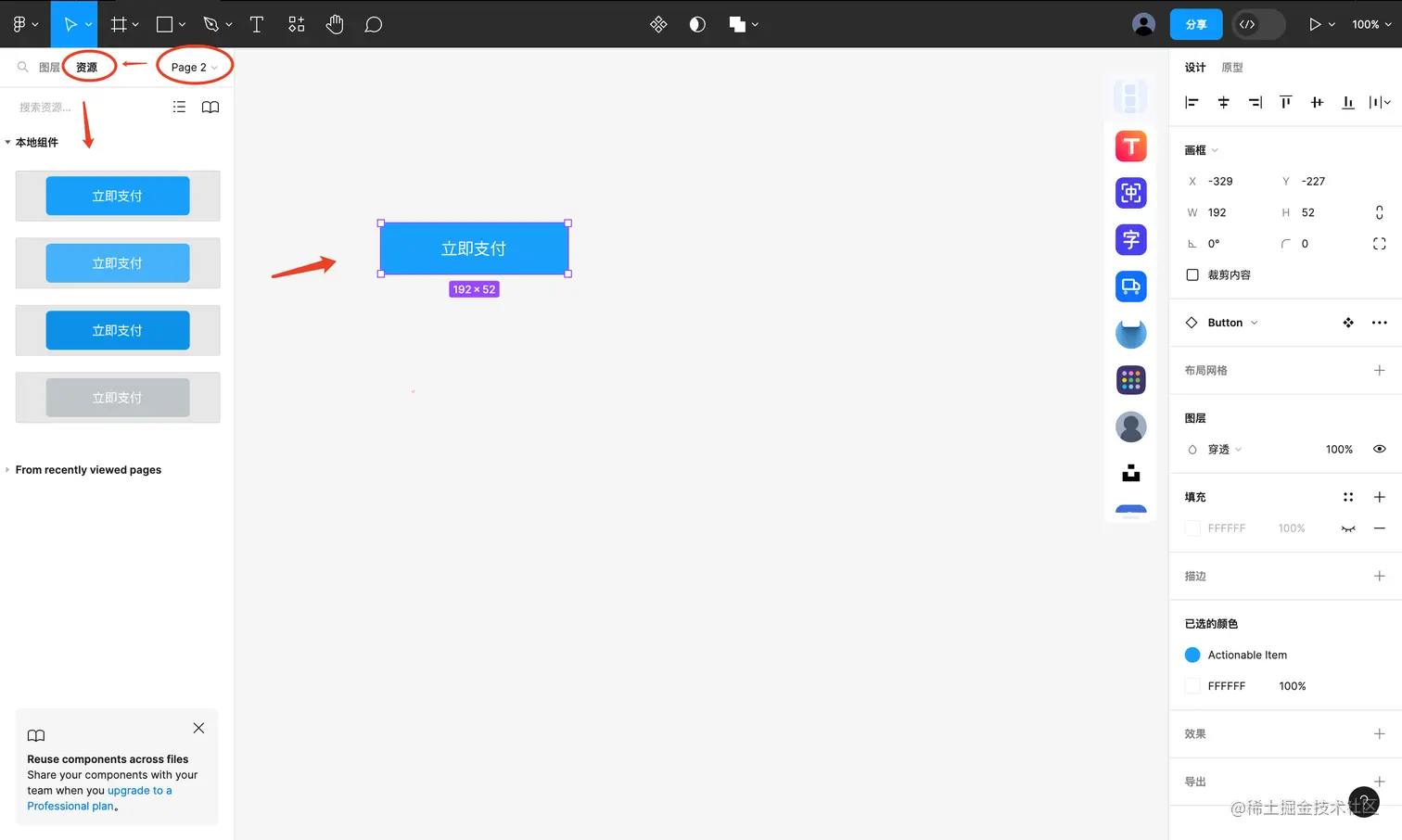
Task: Select the Pen tool
Action: point(211,25)
